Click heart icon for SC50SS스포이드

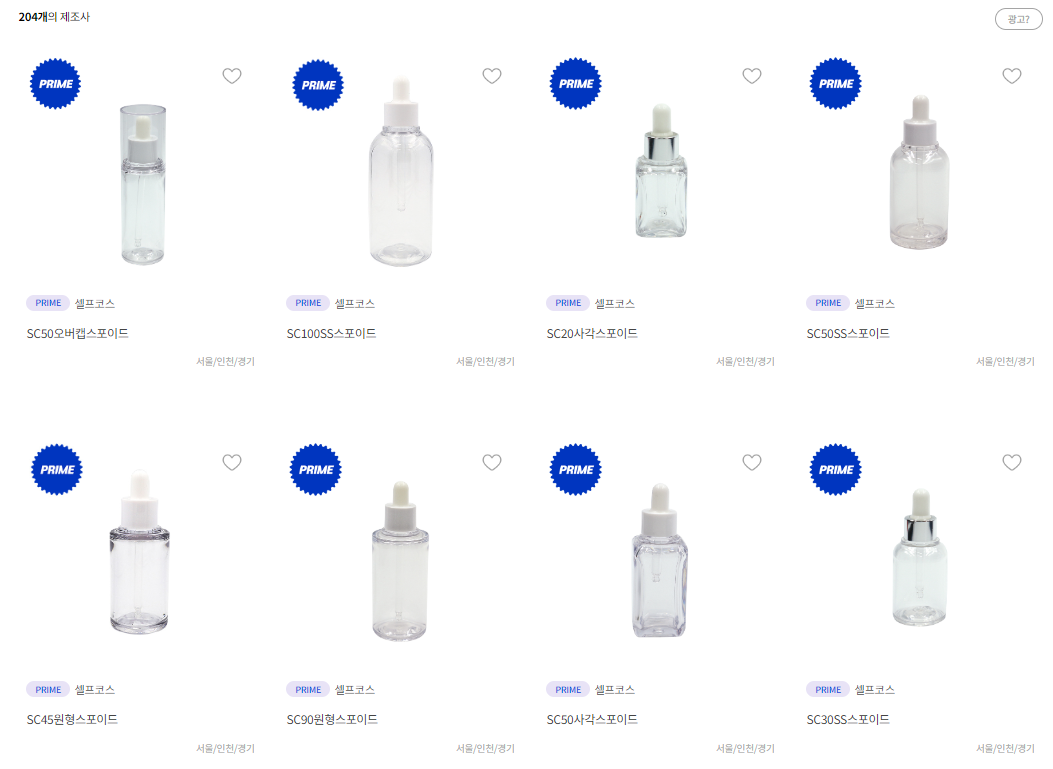click(1011, 76)
